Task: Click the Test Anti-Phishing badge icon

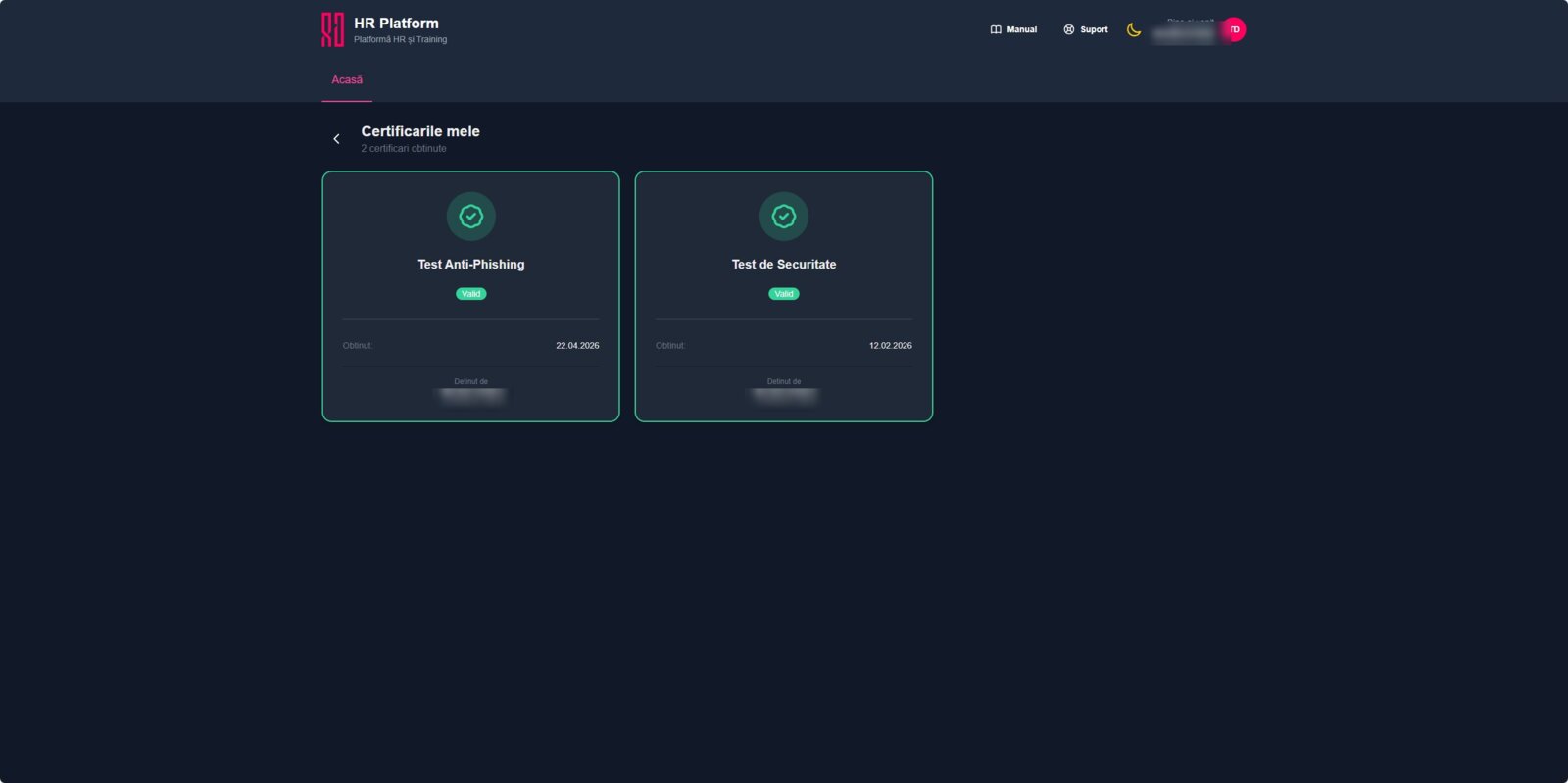Action: [471, 216]
